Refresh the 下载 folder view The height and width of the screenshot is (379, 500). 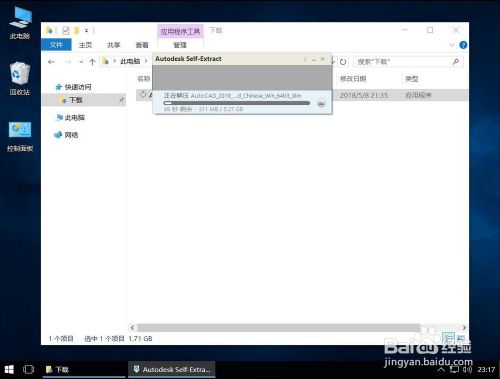[343, 62]
